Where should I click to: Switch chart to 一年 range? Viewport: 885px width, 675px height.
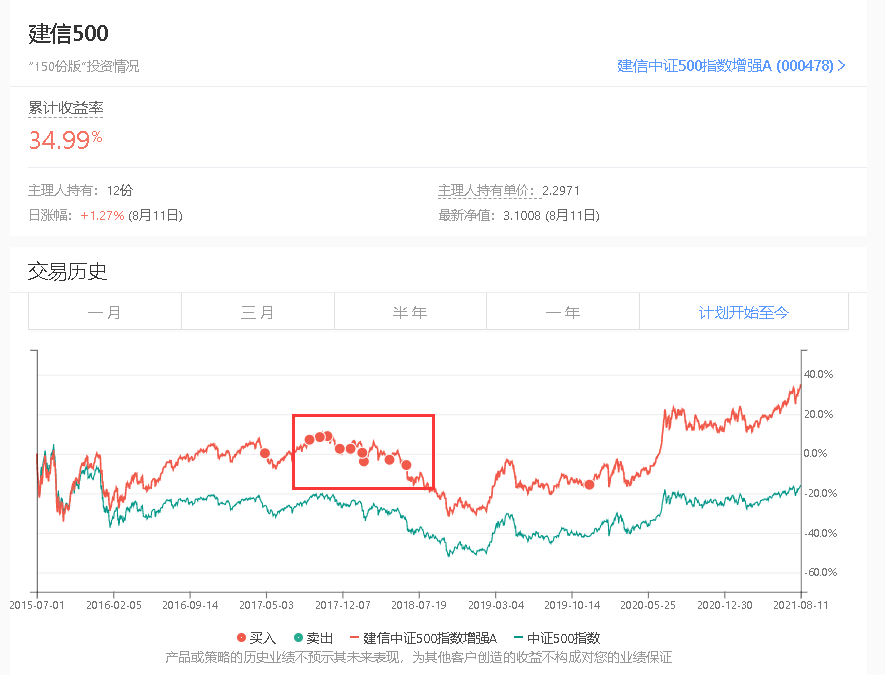tap(563, 312)
